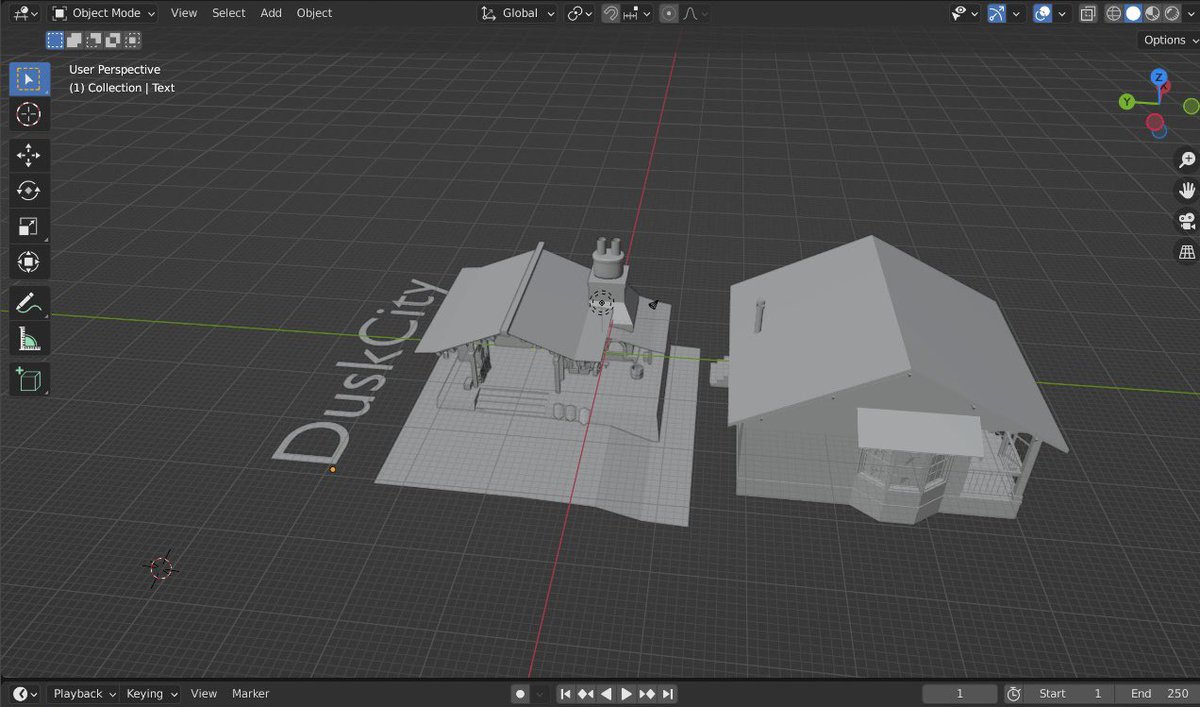
Task: Open the Global transform orientation dropdown
Action: coord(517,13)
